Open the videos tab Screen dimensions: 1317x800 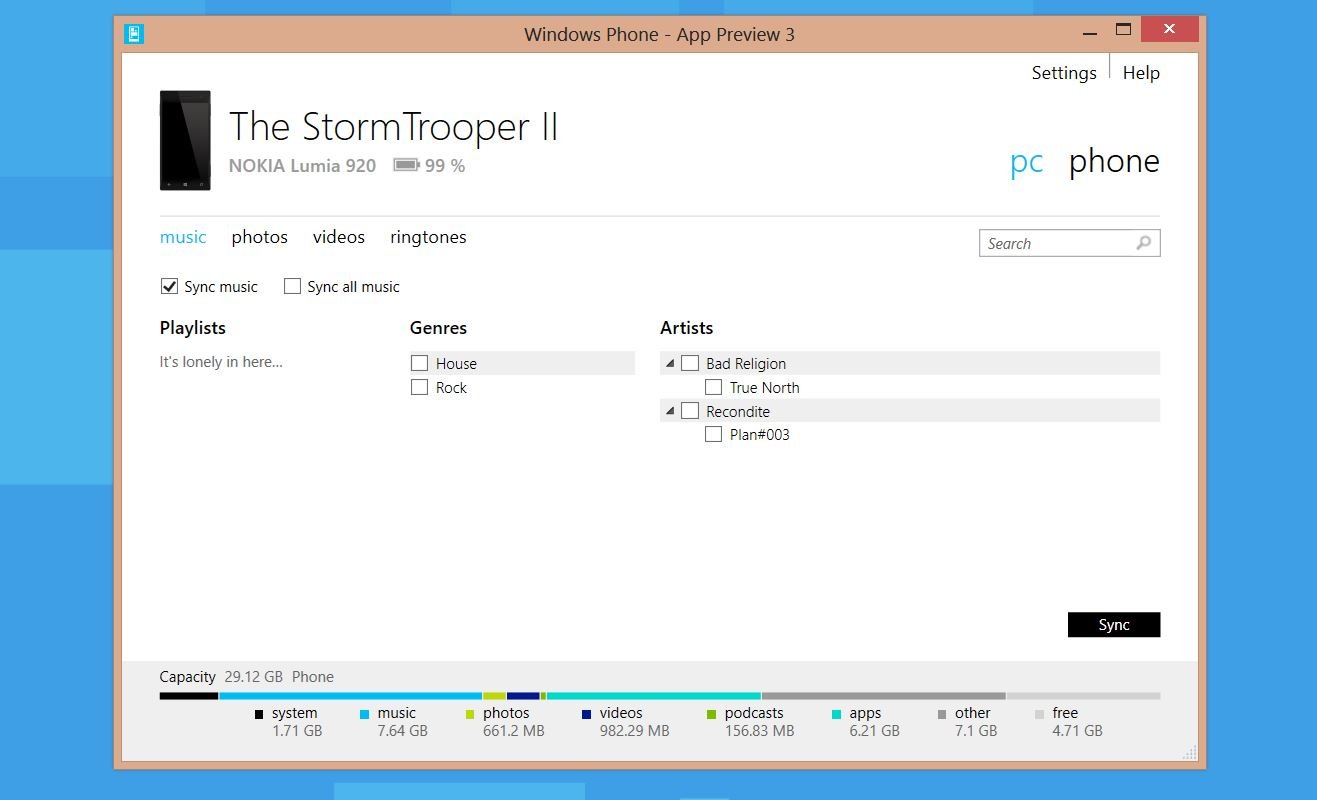[x=338, y=237]
